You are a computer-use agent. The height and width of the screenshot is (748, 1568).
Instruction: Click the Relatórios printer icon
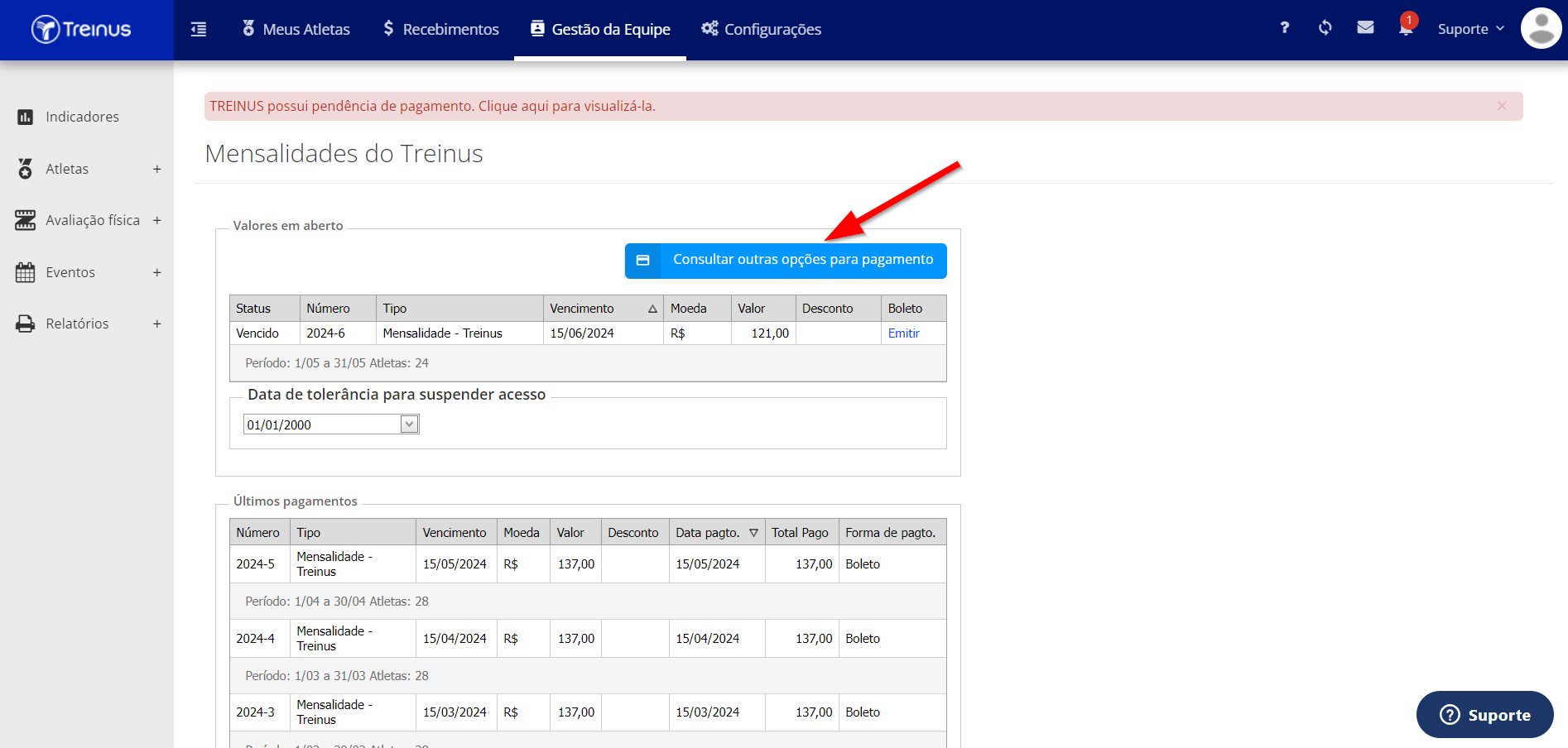(x=26, y=324)
